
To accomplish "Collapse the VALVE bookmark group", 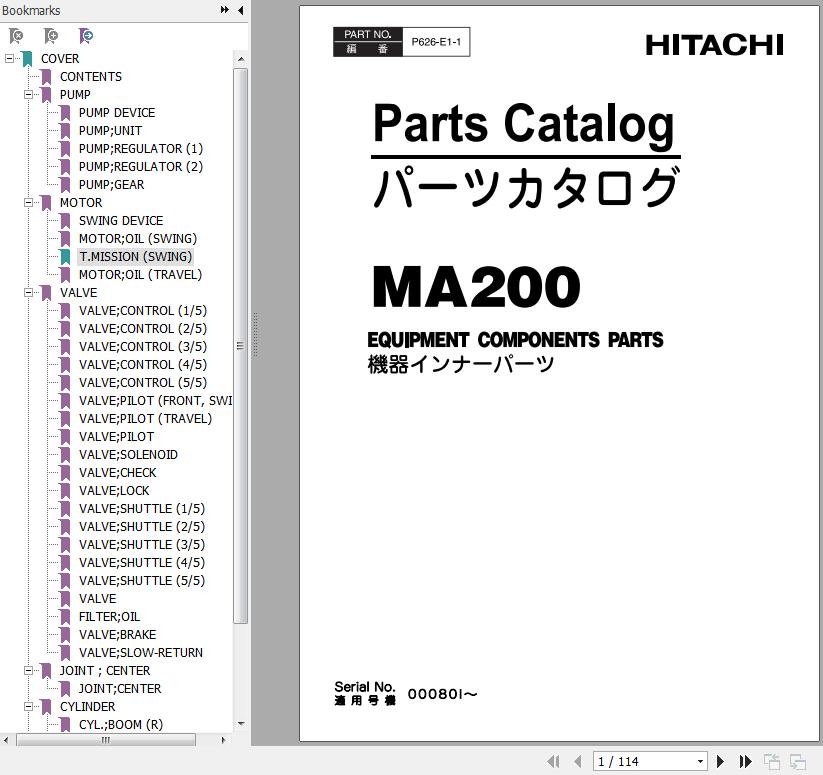I will 28,292.
